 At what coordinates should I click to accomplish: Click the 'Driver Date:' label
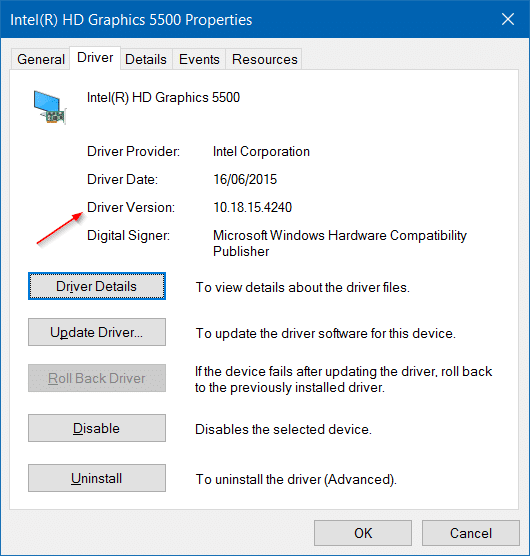(x=122, y=179)
